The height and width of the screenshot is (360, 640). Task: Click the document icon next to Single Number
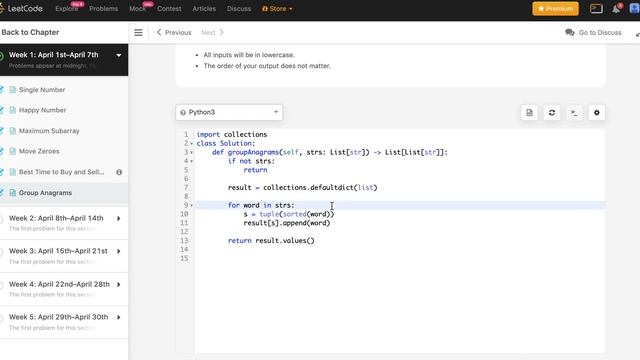pos(13,90)
